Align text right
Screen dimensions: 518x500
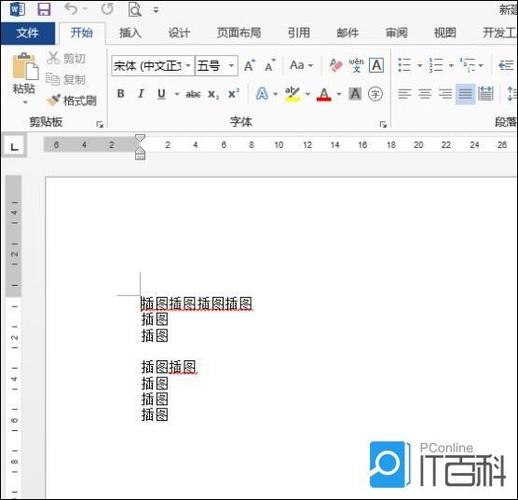pos(445,94)
